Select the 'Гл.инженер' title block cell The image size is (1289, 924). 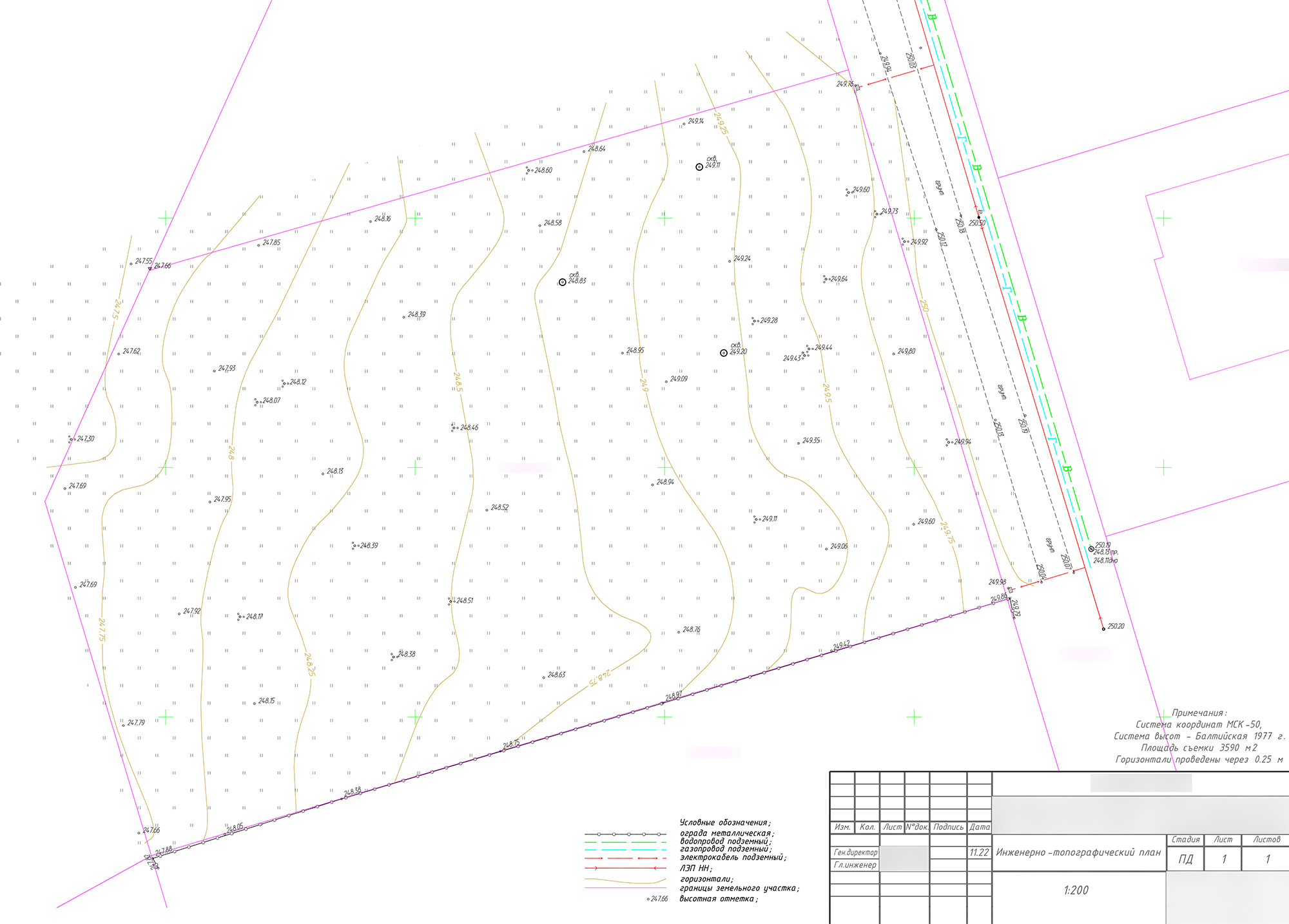tap(855, 865)
